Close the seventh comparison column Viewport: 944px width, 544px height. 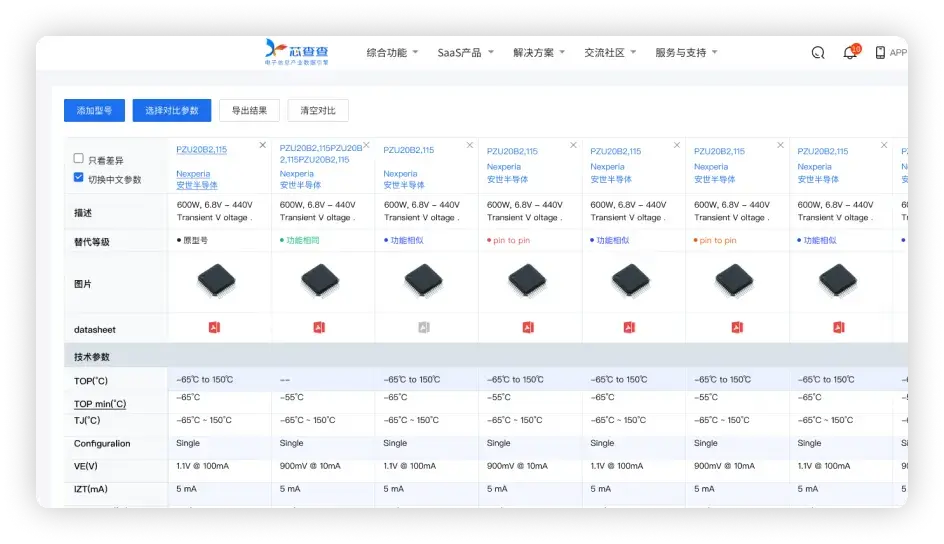pyautogui.click(x=884, y=145)
